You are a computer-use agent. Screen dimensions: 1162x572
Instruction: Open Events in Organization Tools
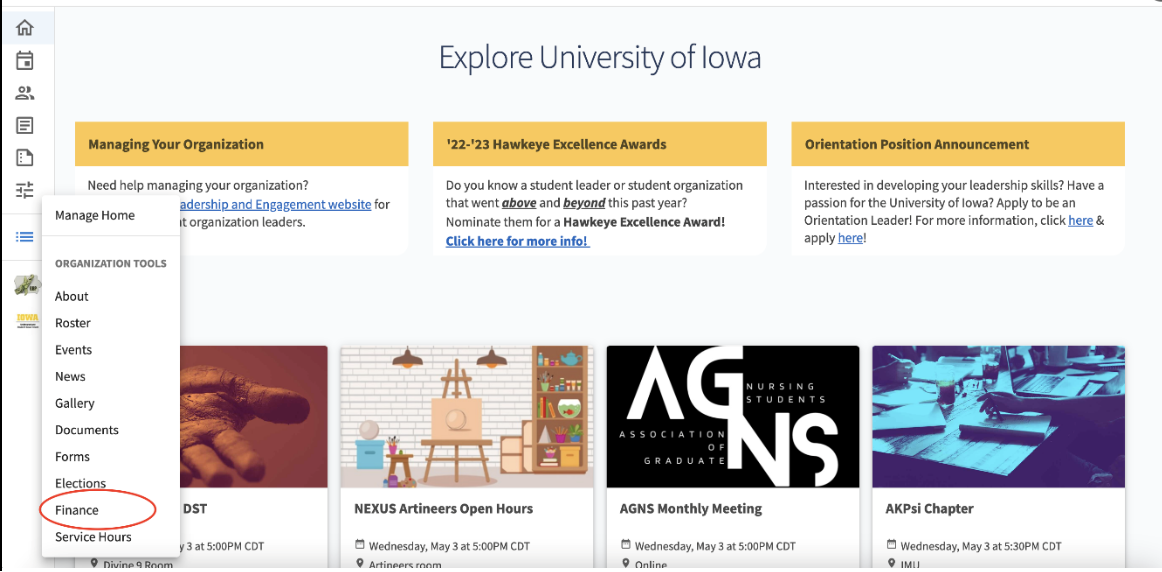[x=73, y=350]
